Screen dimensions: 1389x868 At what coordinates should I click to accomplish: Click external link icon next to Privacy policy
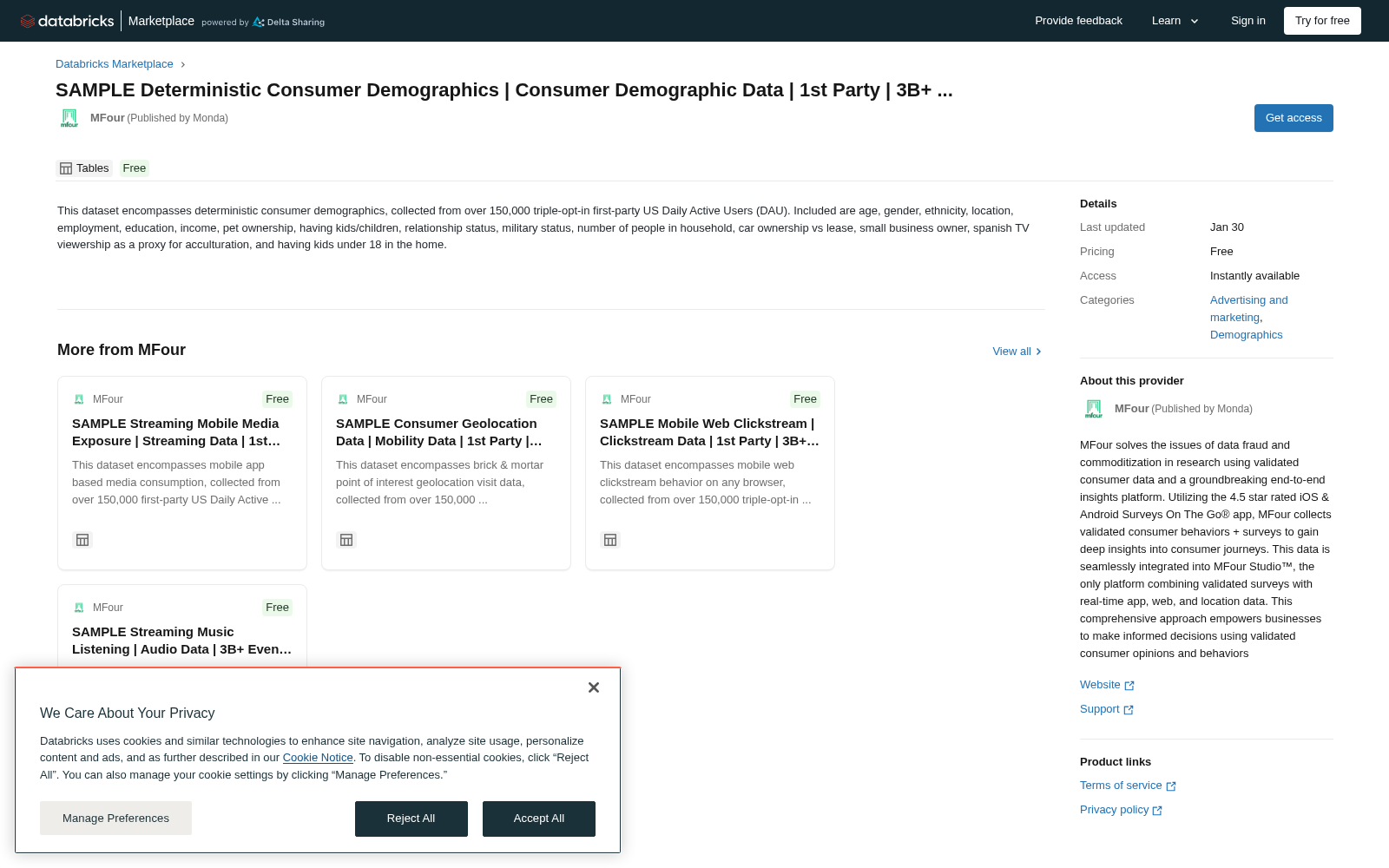1157,811
